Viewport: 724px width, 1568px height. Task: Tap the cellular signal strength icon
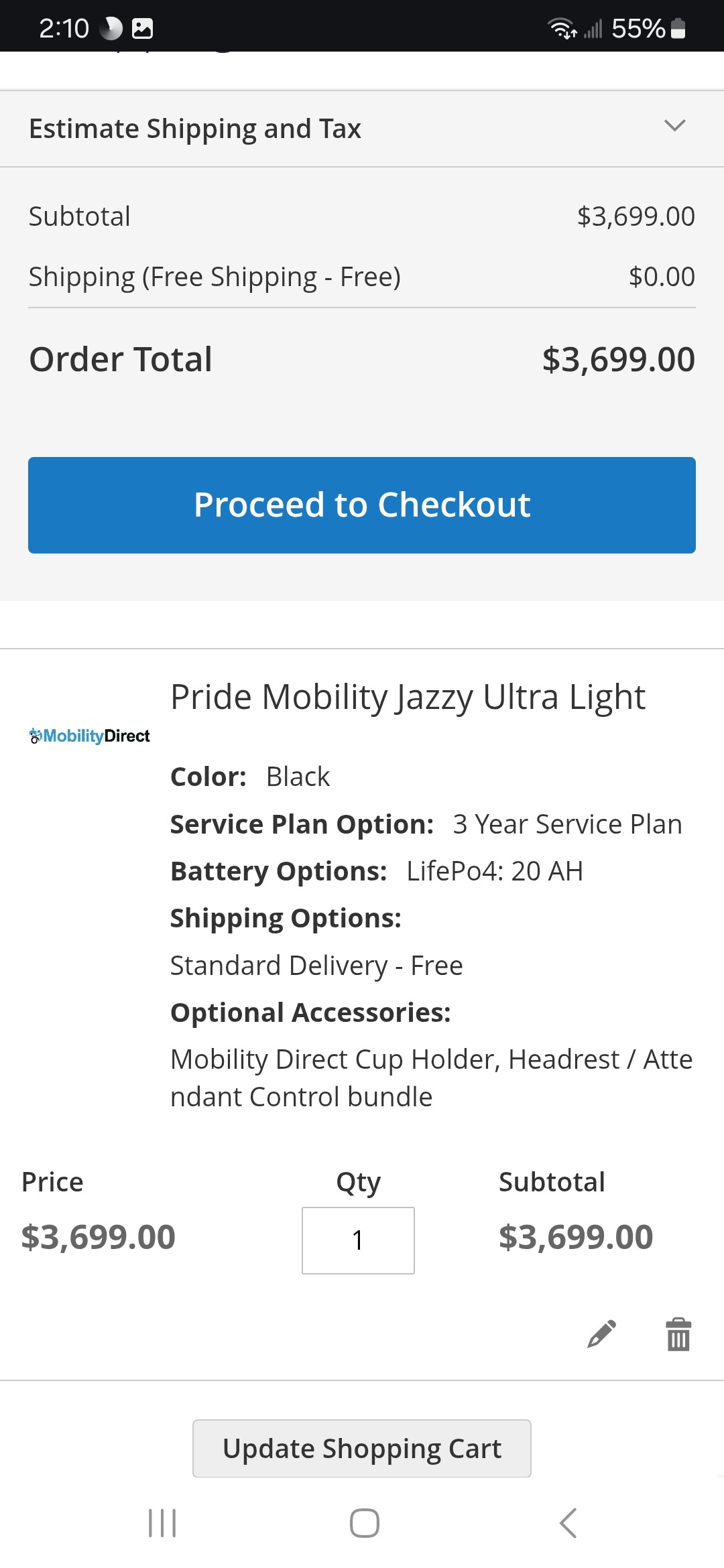593,29
